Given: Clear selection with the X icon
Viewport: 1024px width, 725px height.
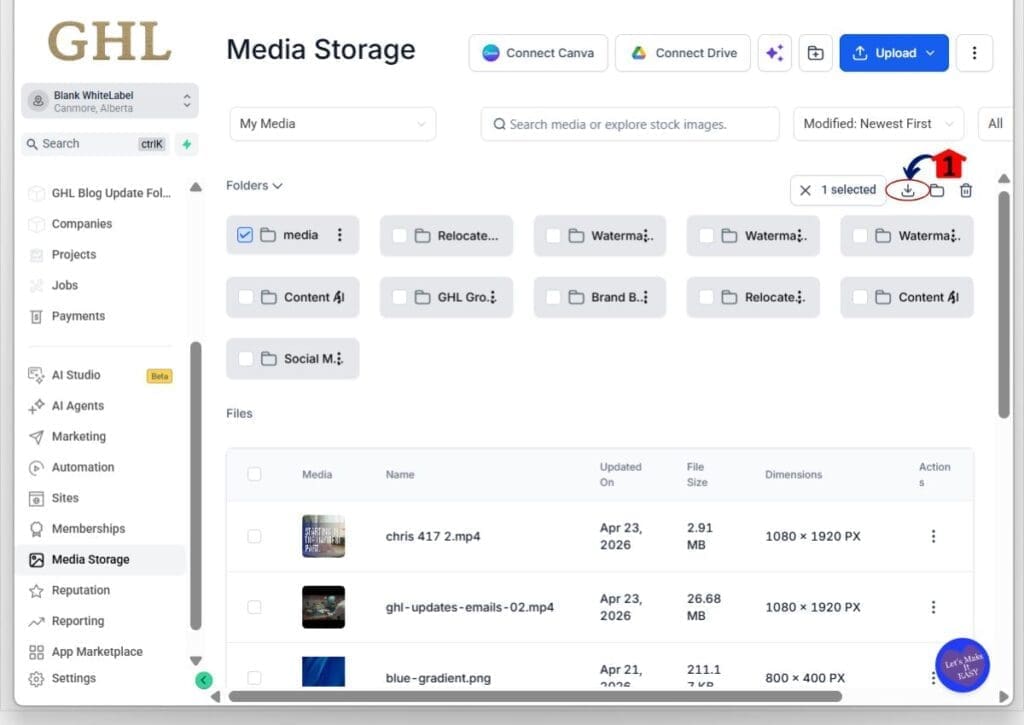Looking at the screenshot, I should [805, 190].
